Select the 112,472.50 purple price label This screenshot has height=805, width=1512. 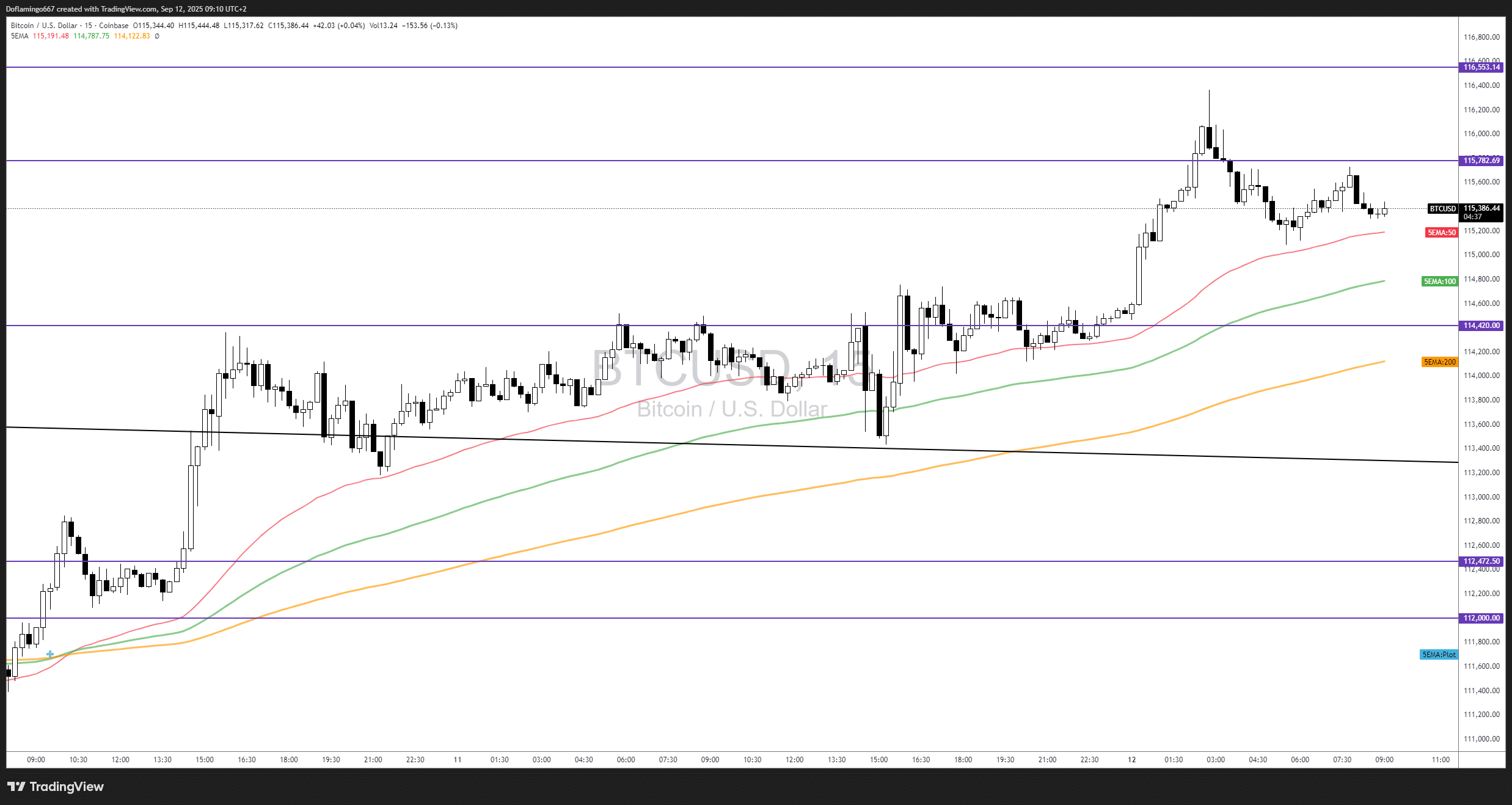coord(1481,561)
